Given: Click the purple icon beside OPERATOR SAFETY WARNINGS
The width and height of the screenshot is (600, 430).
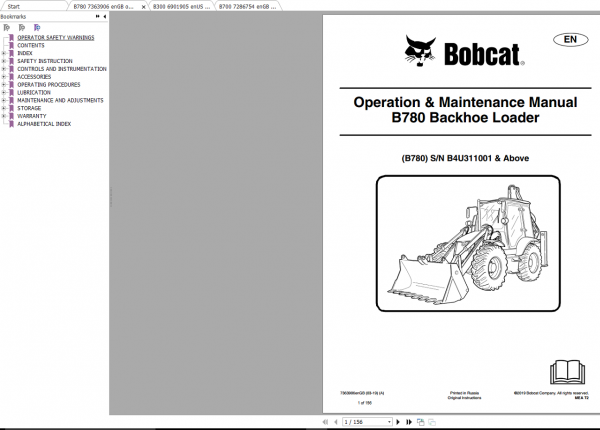Looking at the screenshot, I should point(11,37).
